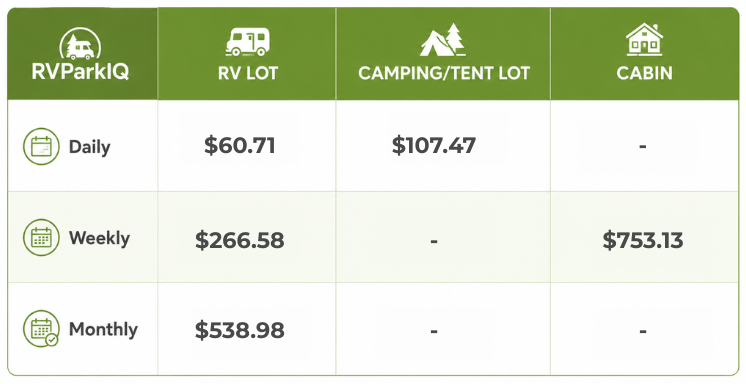The width and height of the screenshot is (746, 384).
Task: Select the CABIN column header
Action: point(644,73)
